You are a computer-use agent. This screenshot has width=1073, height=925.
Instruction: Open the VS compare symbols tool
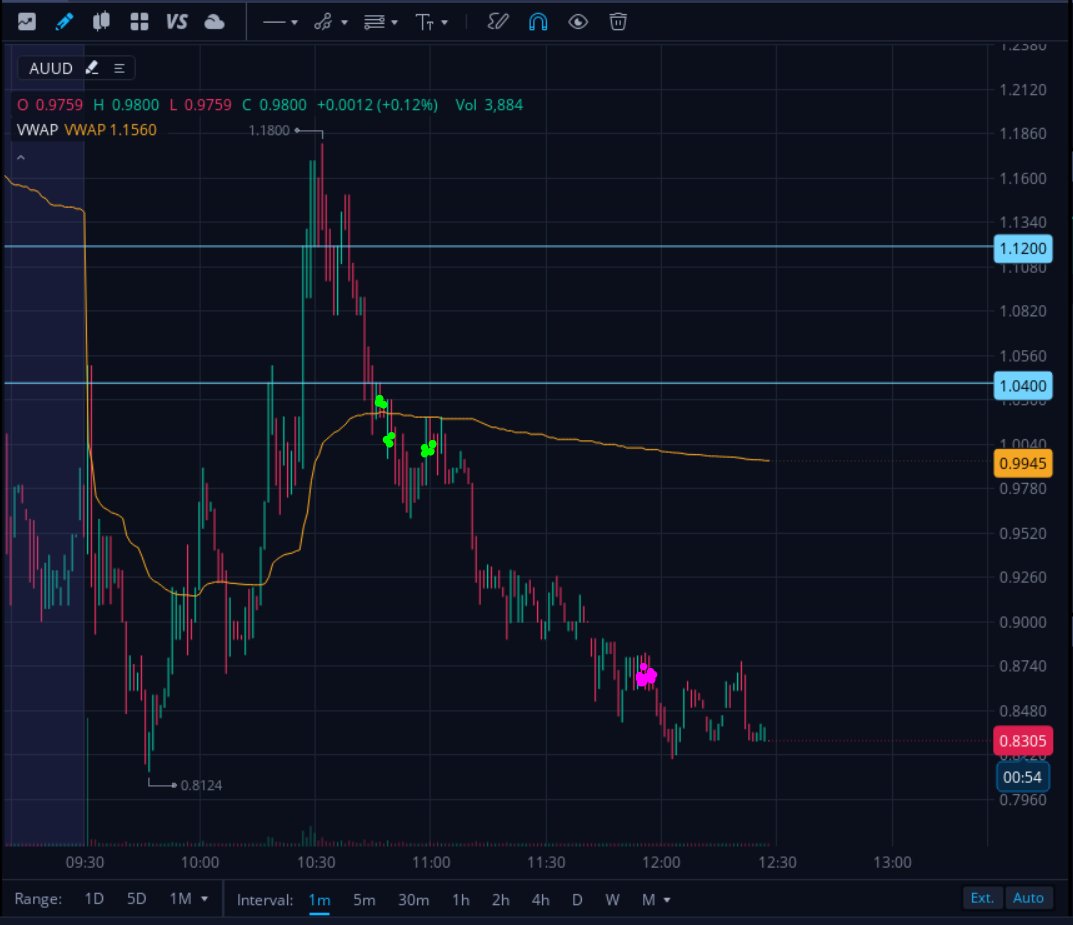coord(177,22)
